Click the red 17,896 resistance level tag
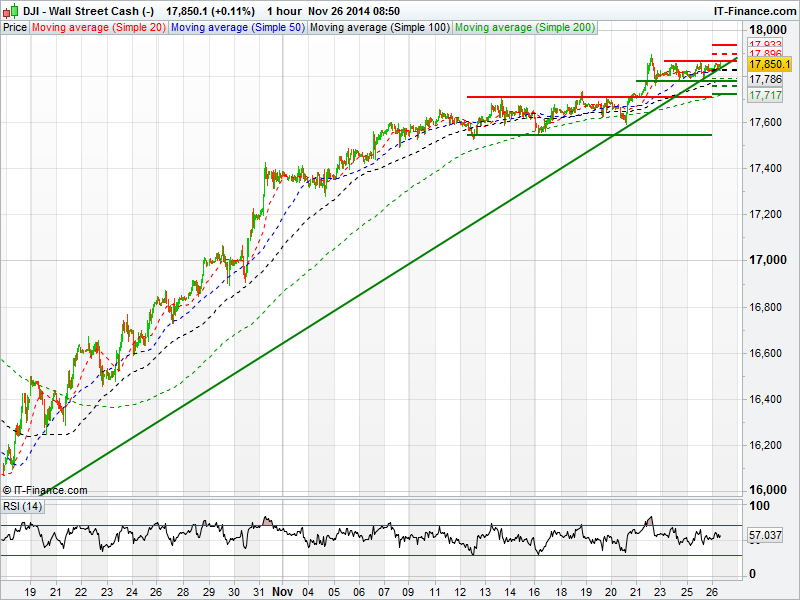The image size is (800, 600). (x=765, y=54)
